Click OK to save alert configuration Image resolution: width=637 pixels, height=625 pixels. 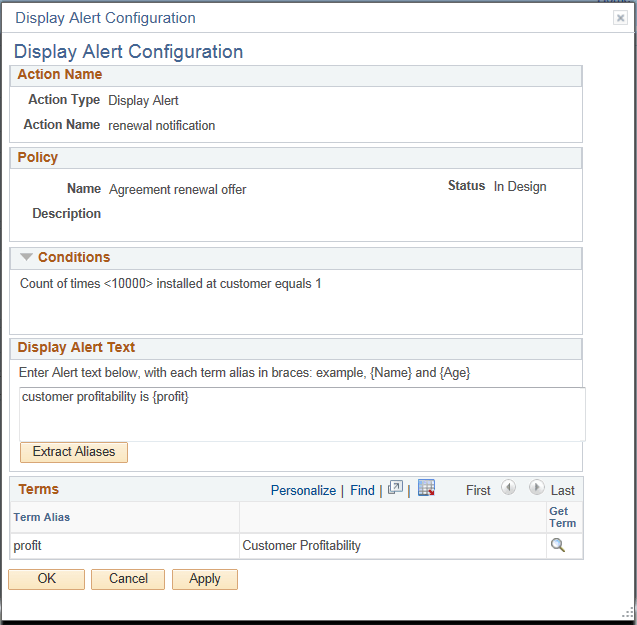46,579
